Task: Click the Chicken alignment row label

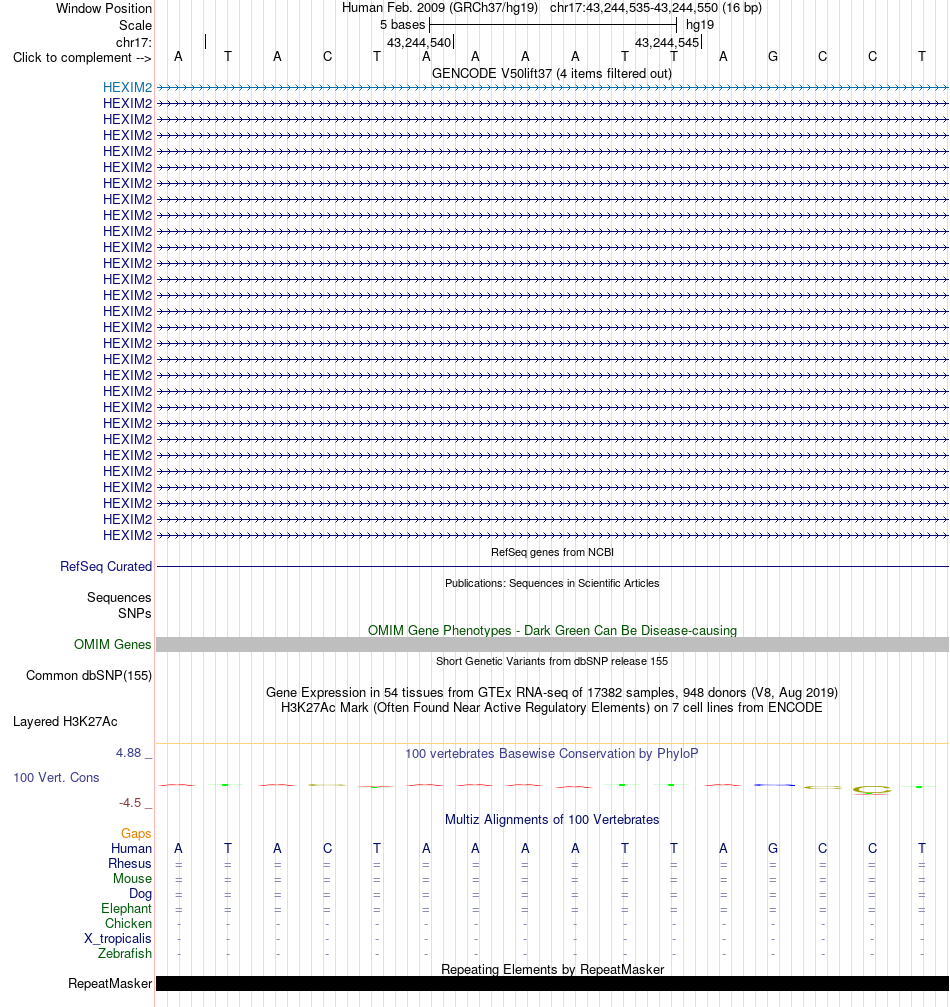Action: pos(128,924)
